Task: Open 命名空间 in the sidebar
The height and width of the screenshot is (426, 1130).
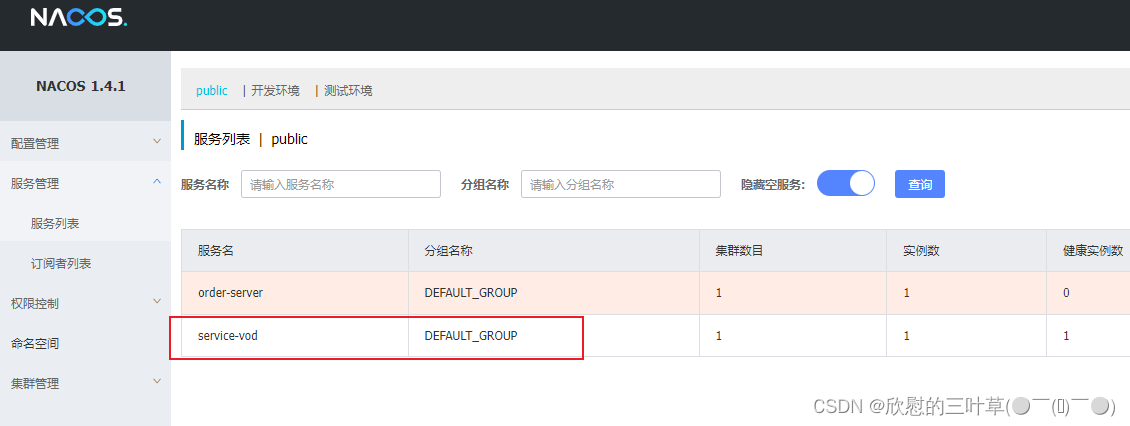Action: click(35, 344)
